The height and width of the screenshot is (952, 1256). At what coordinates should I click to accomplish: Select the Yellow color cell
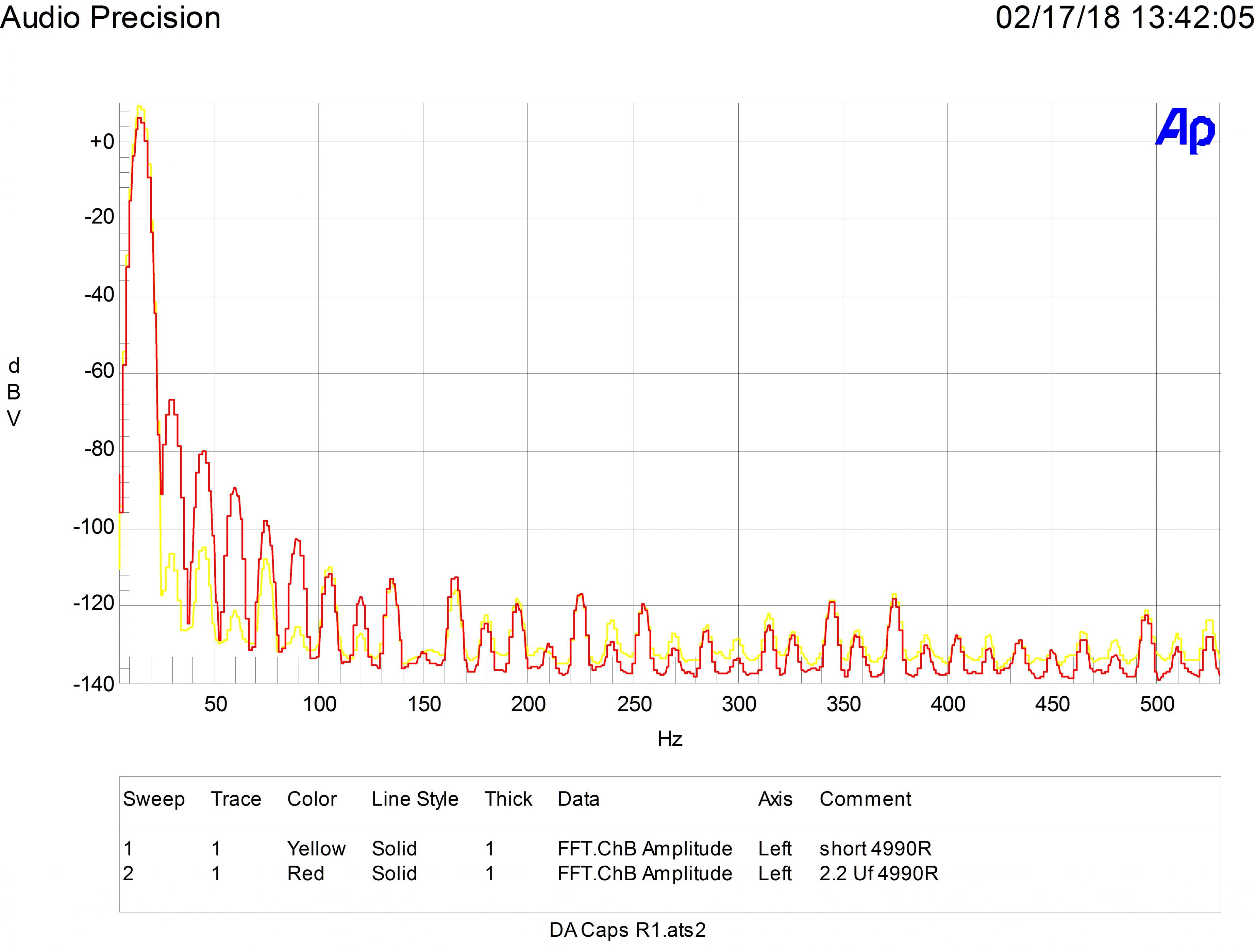(316, 848)
